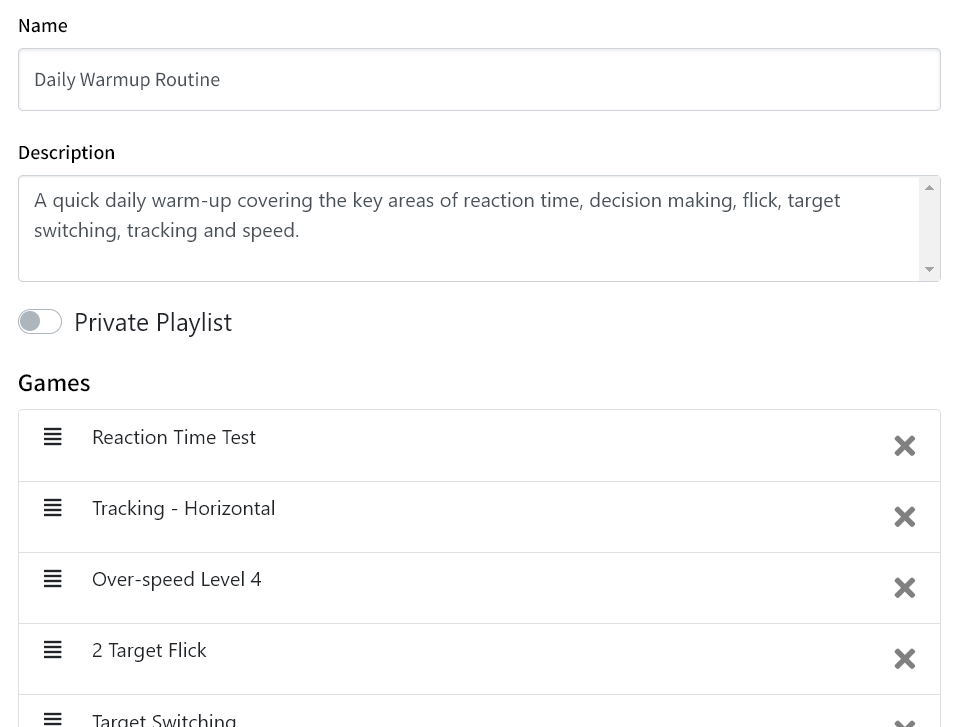Click the drag handle for 2 Target Flick
The image size is (956, 727).
point(53,650)
